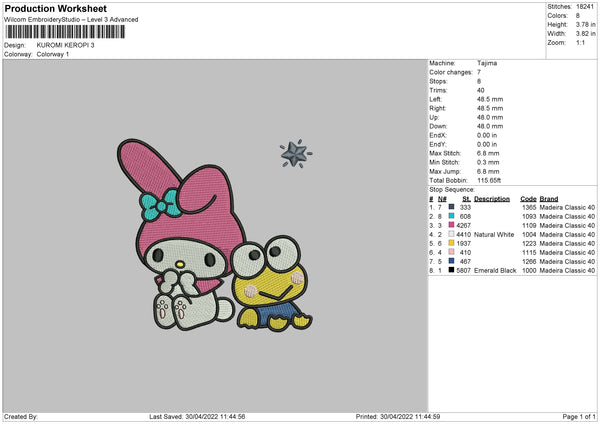600x424 pixels.
Task: Click the 'EndX:' label
Action: [438, 135]
